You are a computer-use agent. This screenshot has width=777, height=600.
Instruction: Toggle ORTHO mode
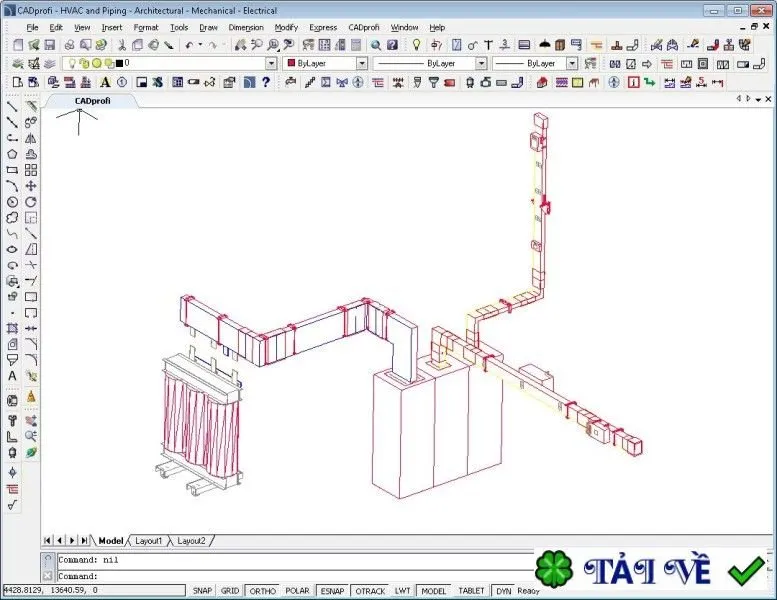coord(263,591)
